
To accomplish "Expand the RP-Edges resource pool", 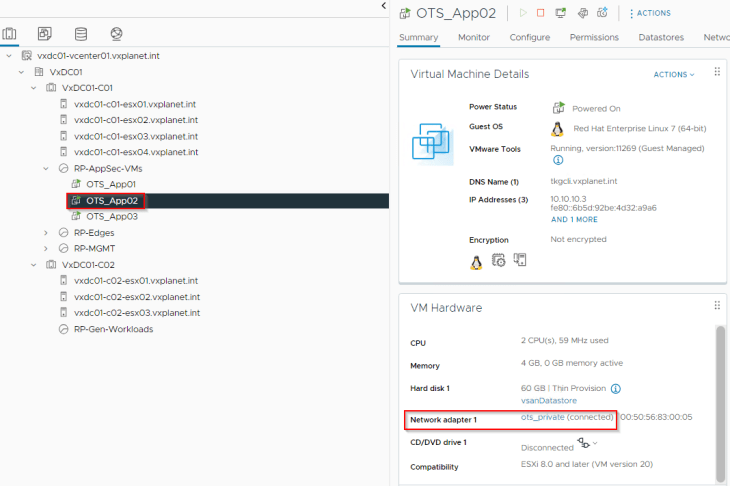I will pos(46,233).
